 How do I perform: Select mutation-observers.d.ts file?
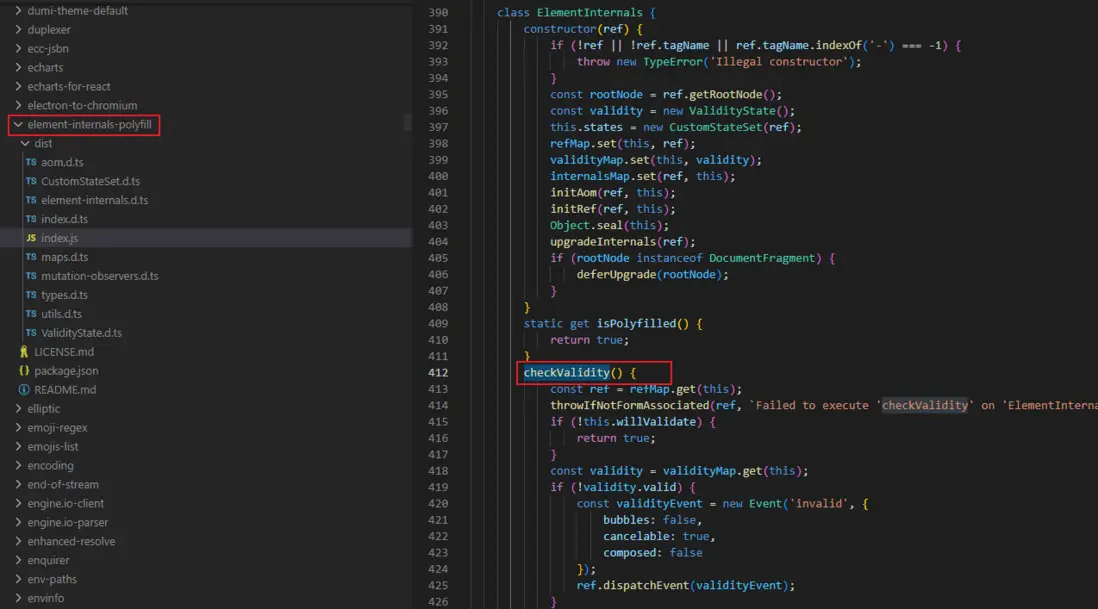(x=99, y=276)
